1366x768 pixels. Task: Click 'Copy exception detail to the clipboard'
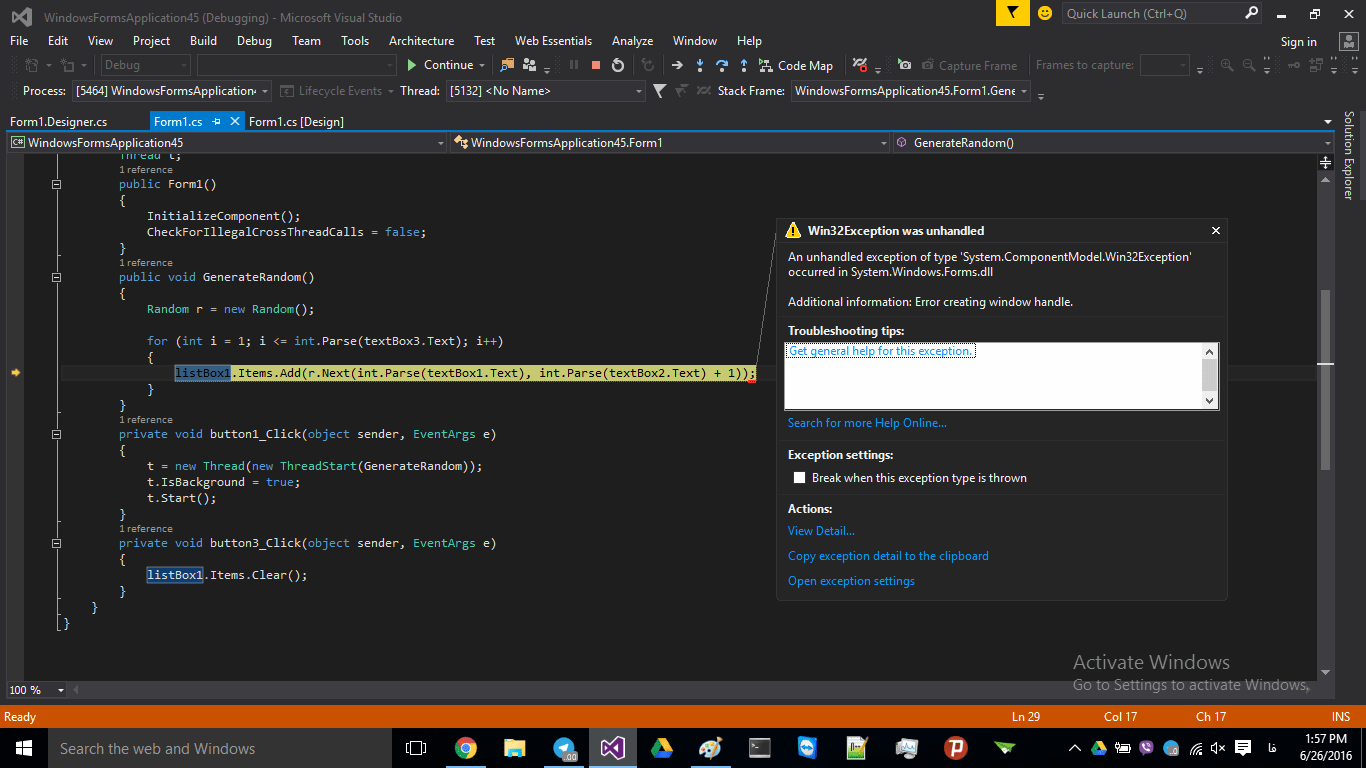pos(888,555)
